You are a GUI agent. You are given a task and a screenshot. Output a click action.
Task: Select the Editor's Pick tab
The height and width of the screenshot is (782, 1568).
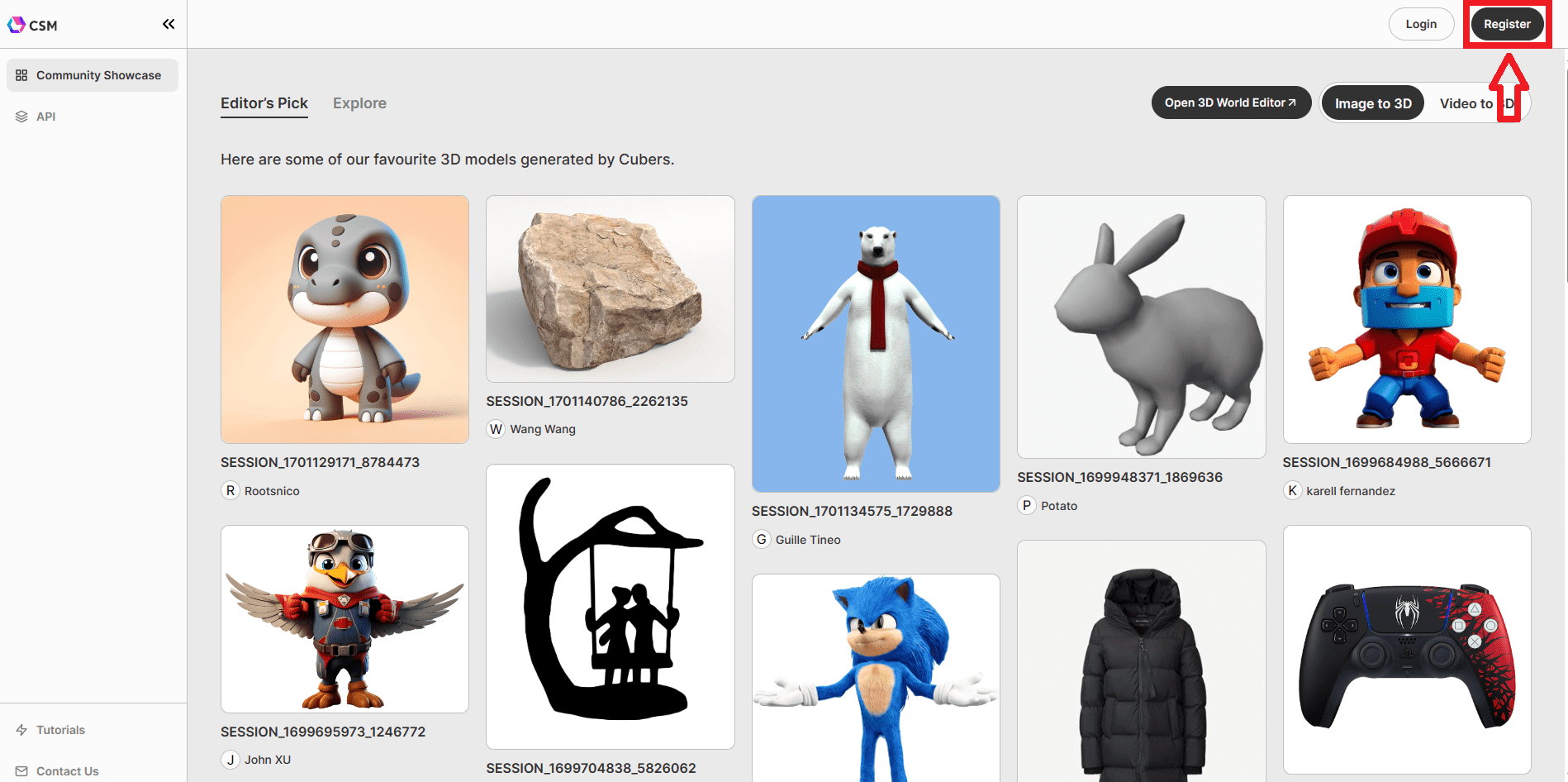264,103
